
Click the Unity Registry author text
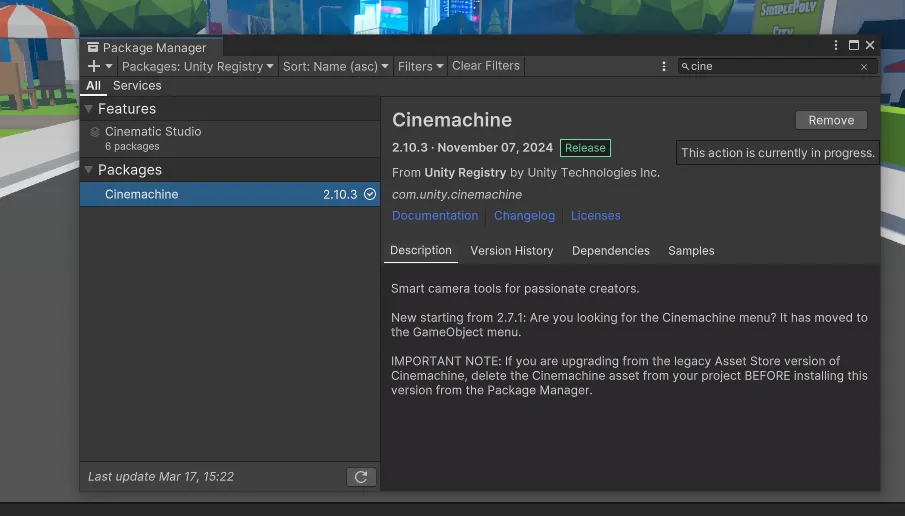pyautogui.click(x=465, y=173)
